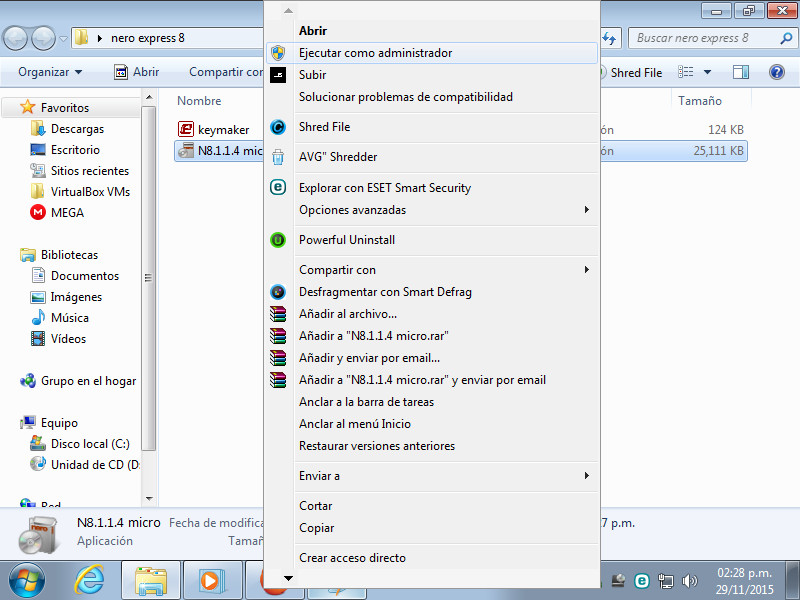Click the context menu scroll-up arrow

(x=288, y=11)
